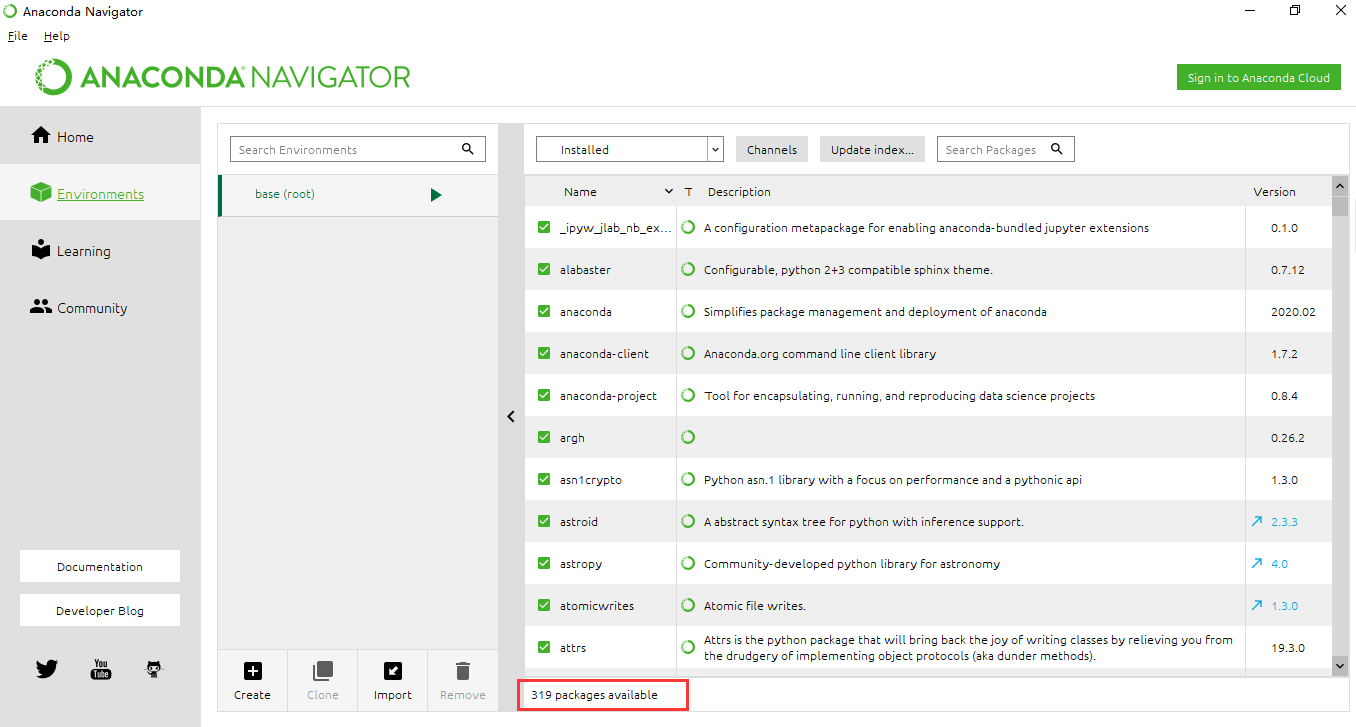The width and height of the screenshot is (1356, 727).
Task: Select the base (root) environment
Action: [358, 195]
